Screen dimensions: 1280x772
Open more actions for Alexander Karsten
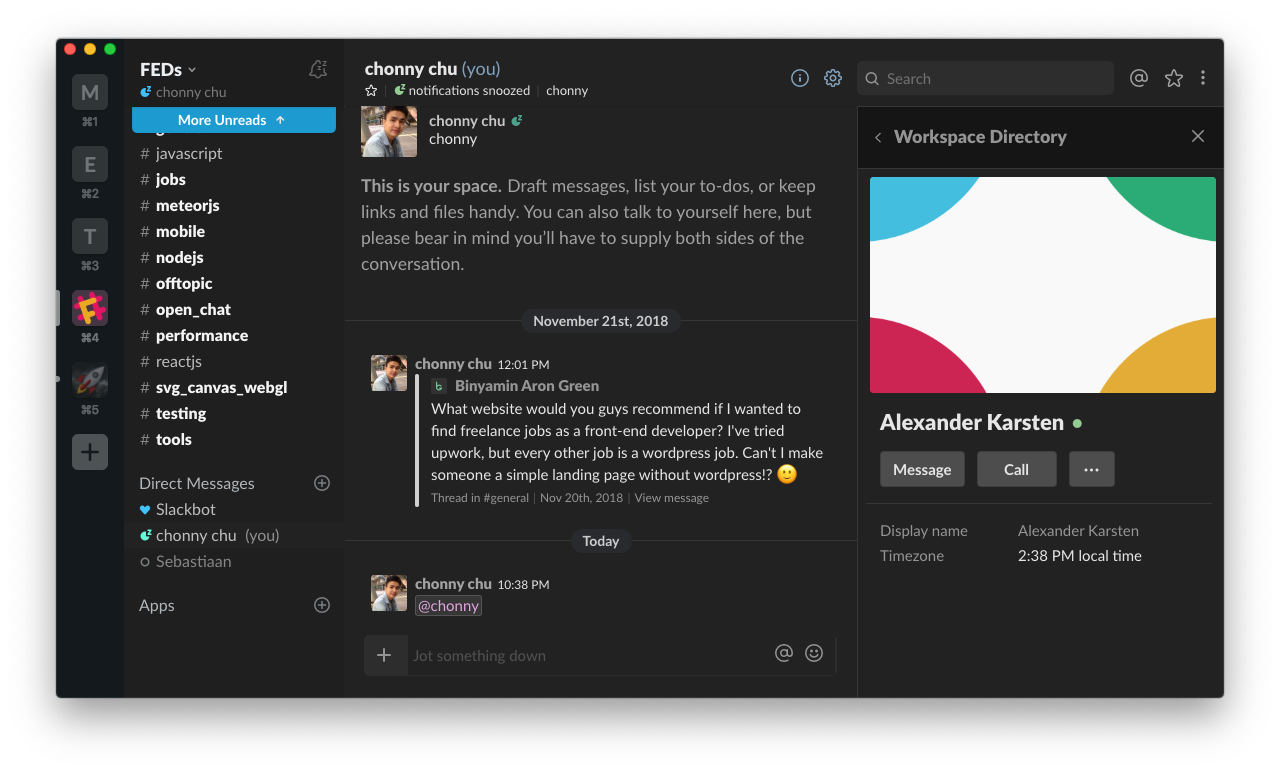coord(1092,469)
